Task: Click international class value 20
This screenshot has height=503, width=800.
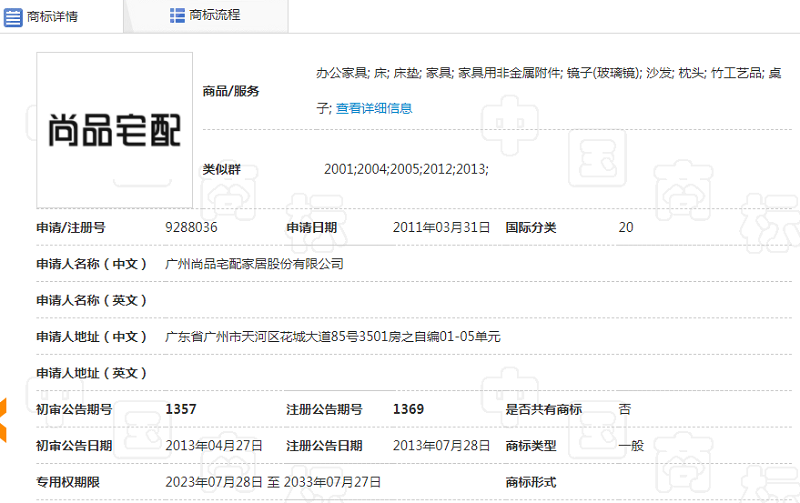Action: point(626,228)
